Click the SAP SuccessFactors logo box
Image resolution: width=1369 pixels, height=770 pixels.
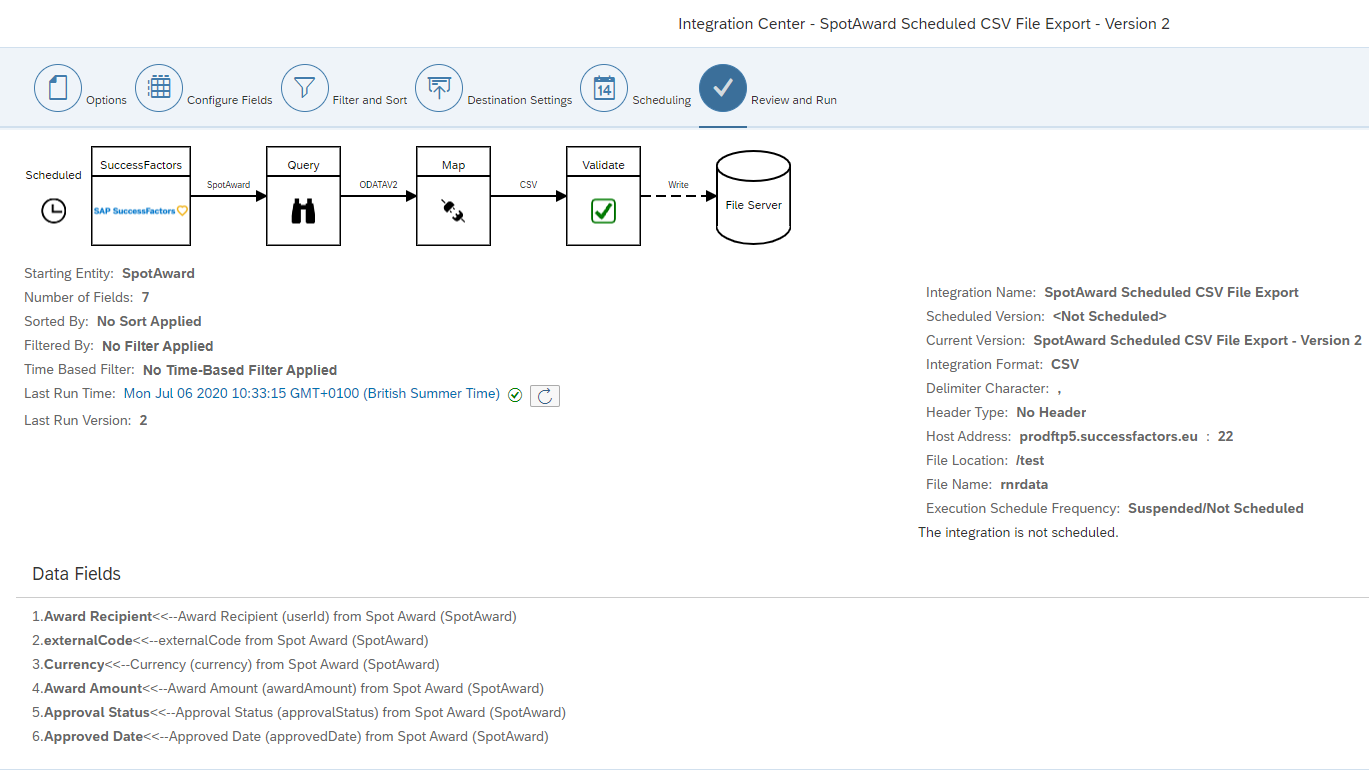[141, 211]
